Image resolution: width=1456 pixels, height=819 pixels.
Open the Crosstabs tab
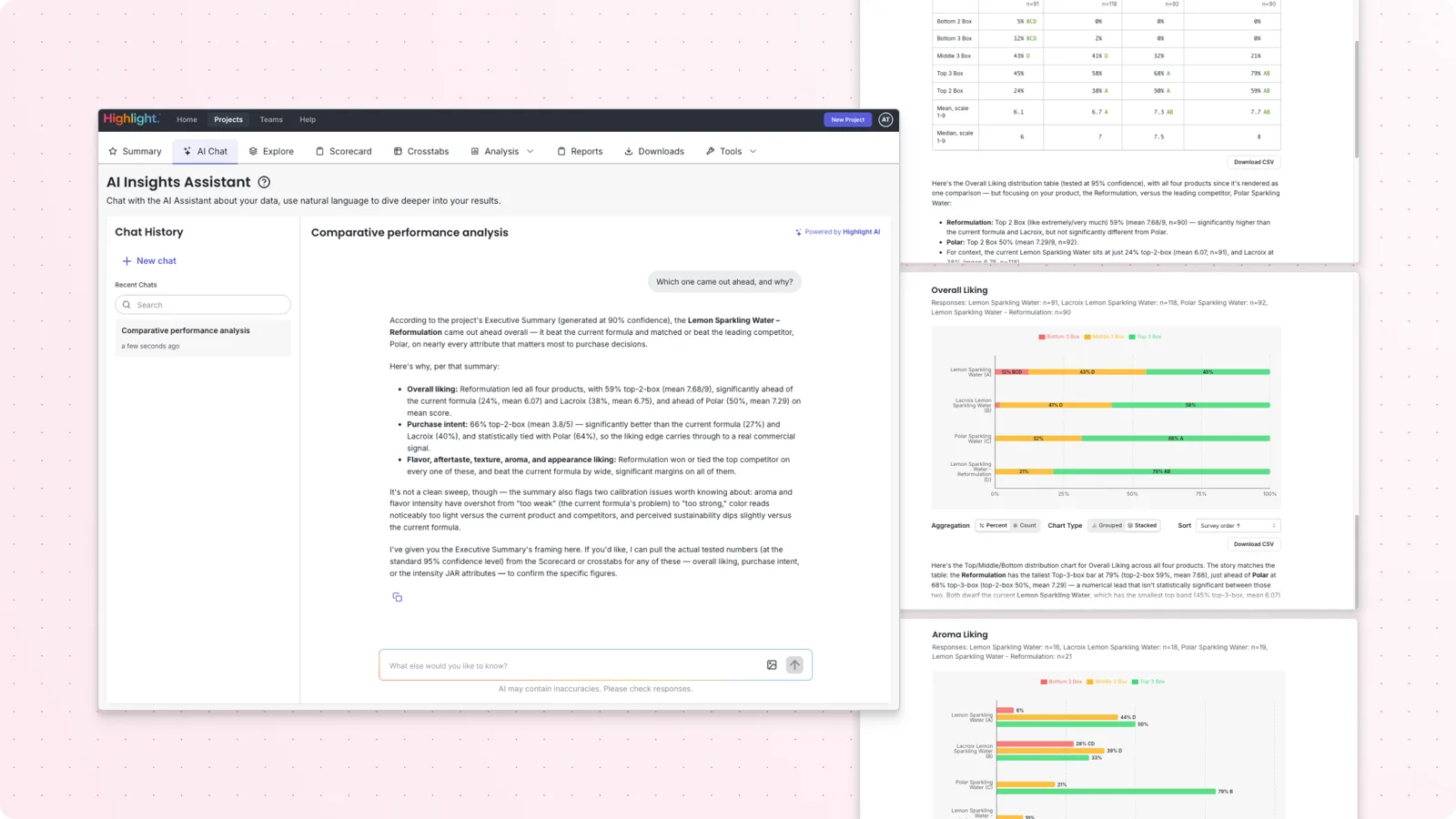[421, 151]
